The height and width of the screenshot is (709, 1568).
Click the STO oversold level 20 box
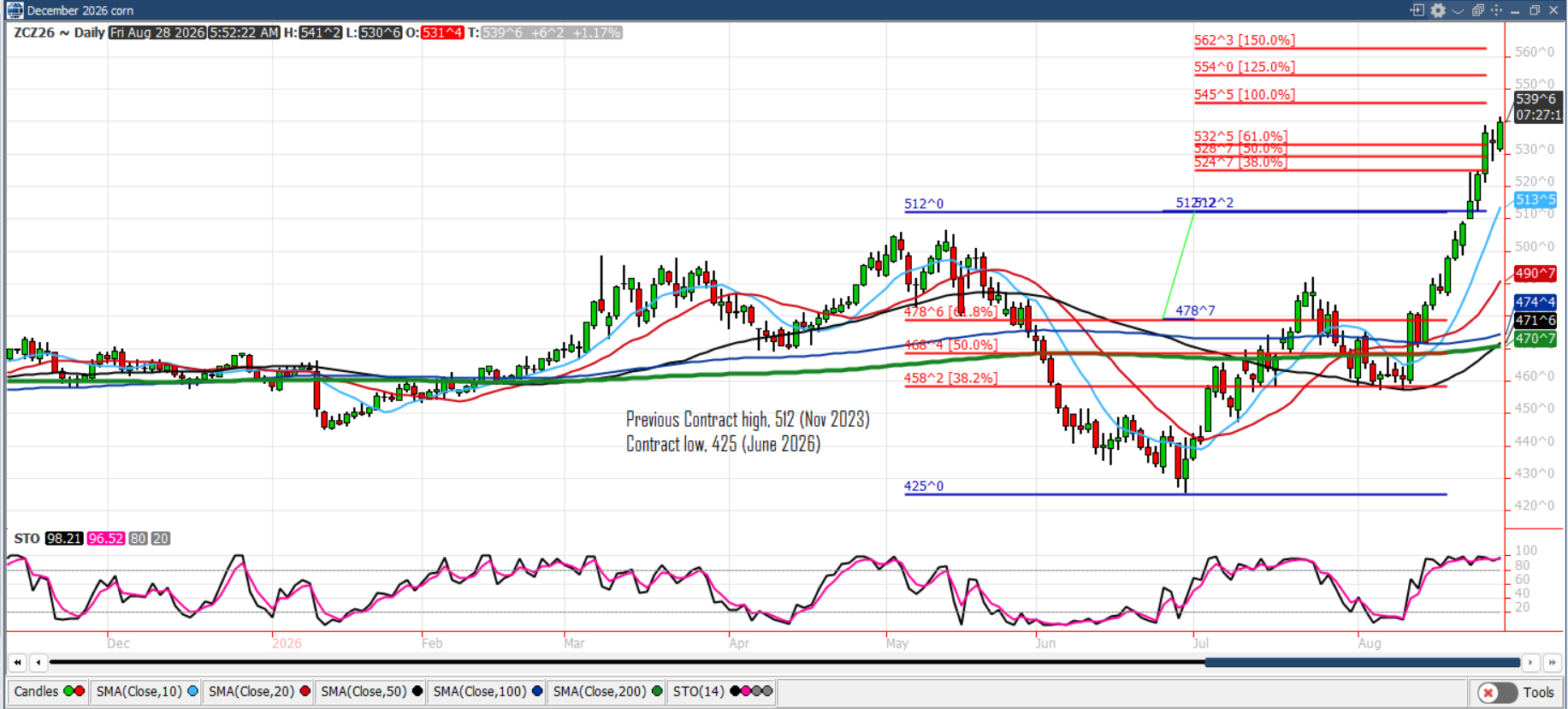point(161,539)
